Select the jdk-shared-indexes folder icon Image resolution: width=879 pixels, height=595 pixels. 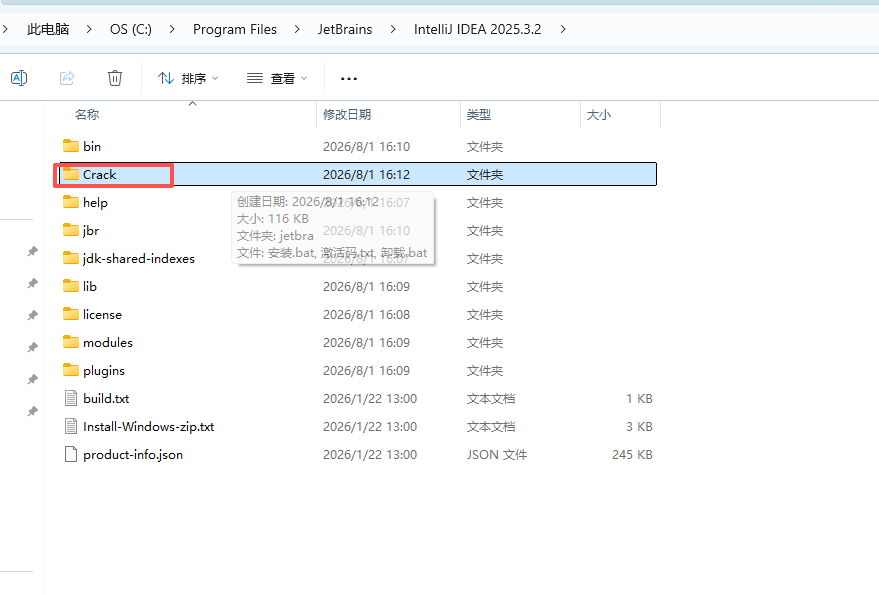point(71,258)
